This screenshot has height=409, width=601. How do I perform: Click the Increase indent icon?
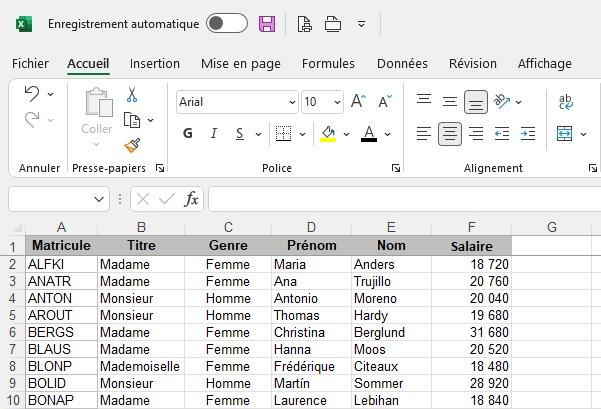tap(528, 134)
